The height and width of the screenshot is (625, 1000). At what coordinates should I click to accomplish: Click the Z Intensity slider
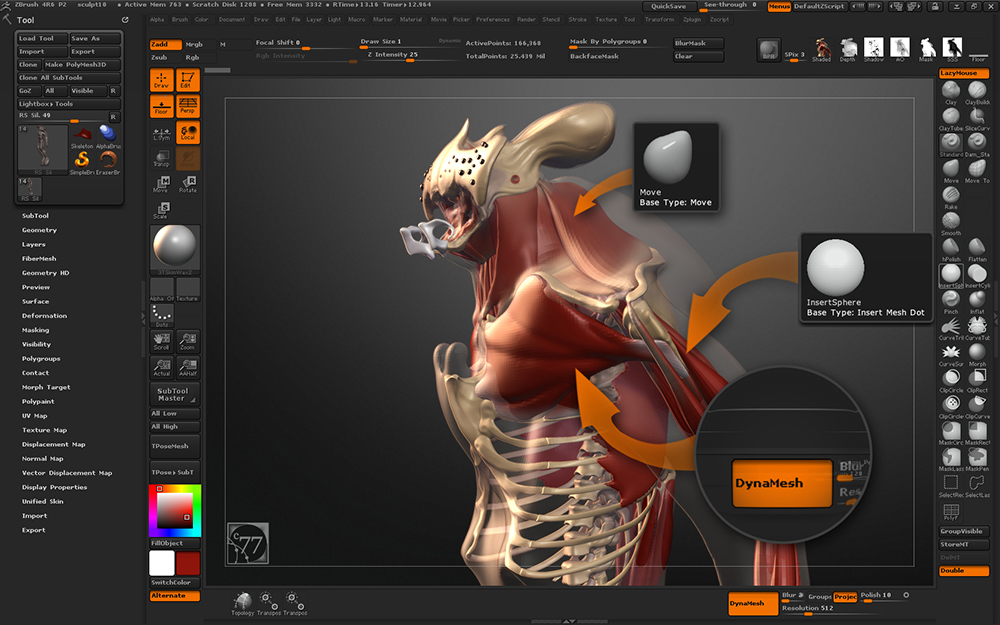click(x=411, y=55)
